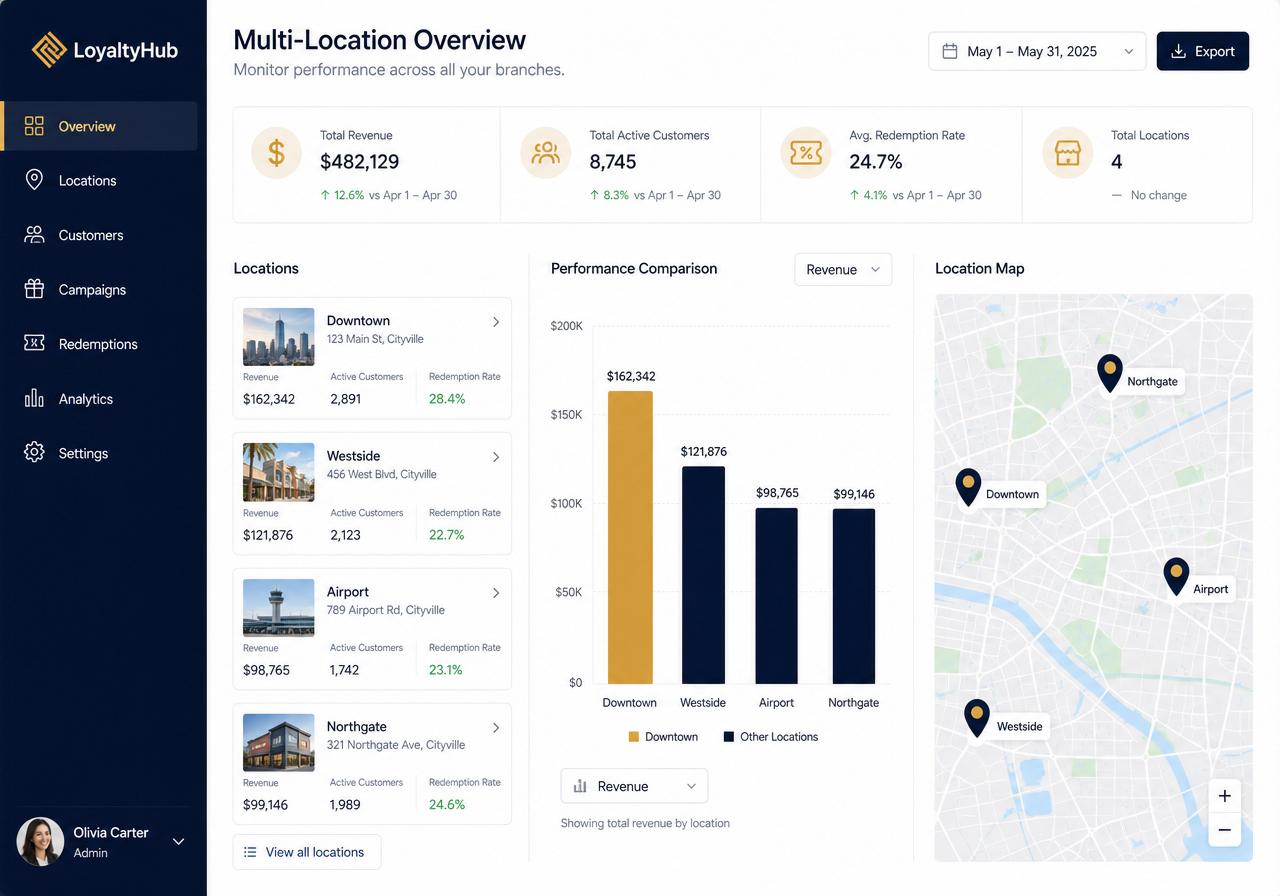Image resolution: width=1280 pixels, height=896 pixels.
Task: Click the download icon on Export button
Action: click(1179, 51)
